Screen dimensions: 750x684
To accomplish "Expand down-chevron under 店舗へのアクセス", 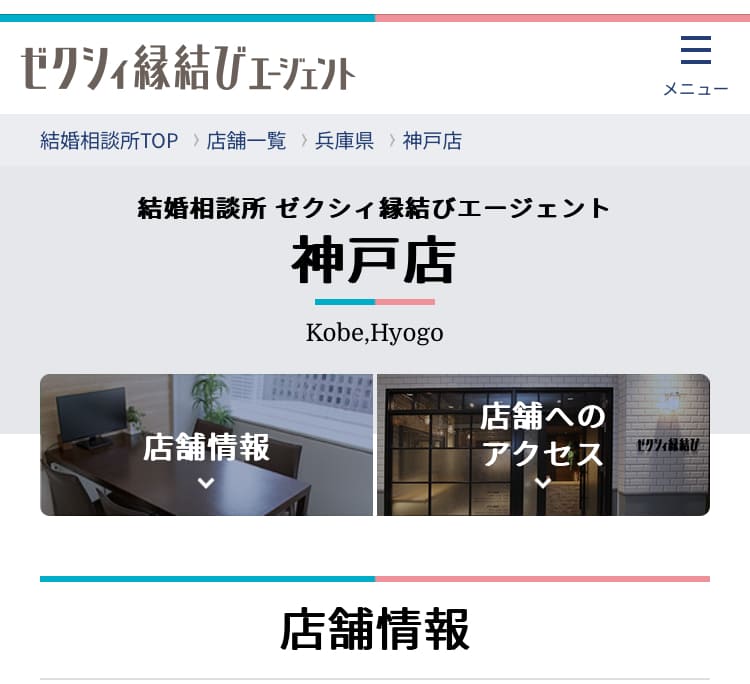I will pyautogui.click(x=543, y=483).
